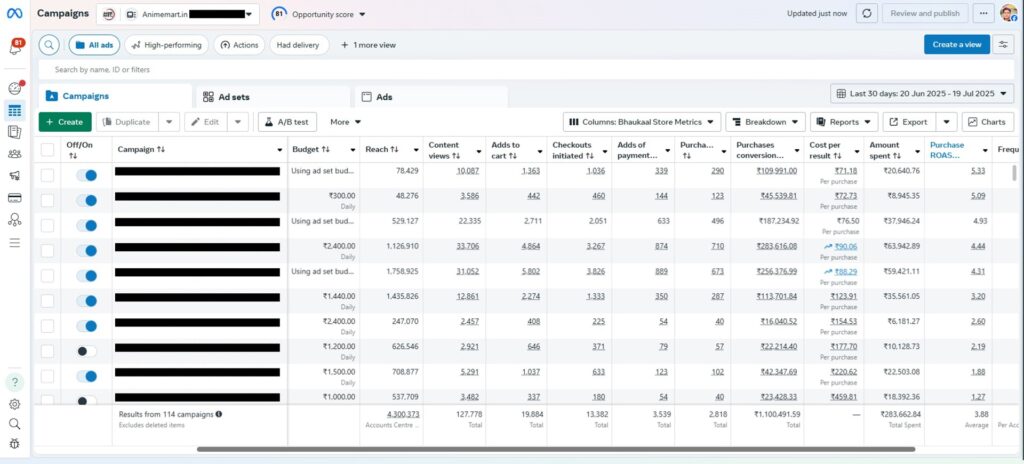Screen dimensions: 1024x464
Task: Open the Charts panel
Action: click(987, 122)
